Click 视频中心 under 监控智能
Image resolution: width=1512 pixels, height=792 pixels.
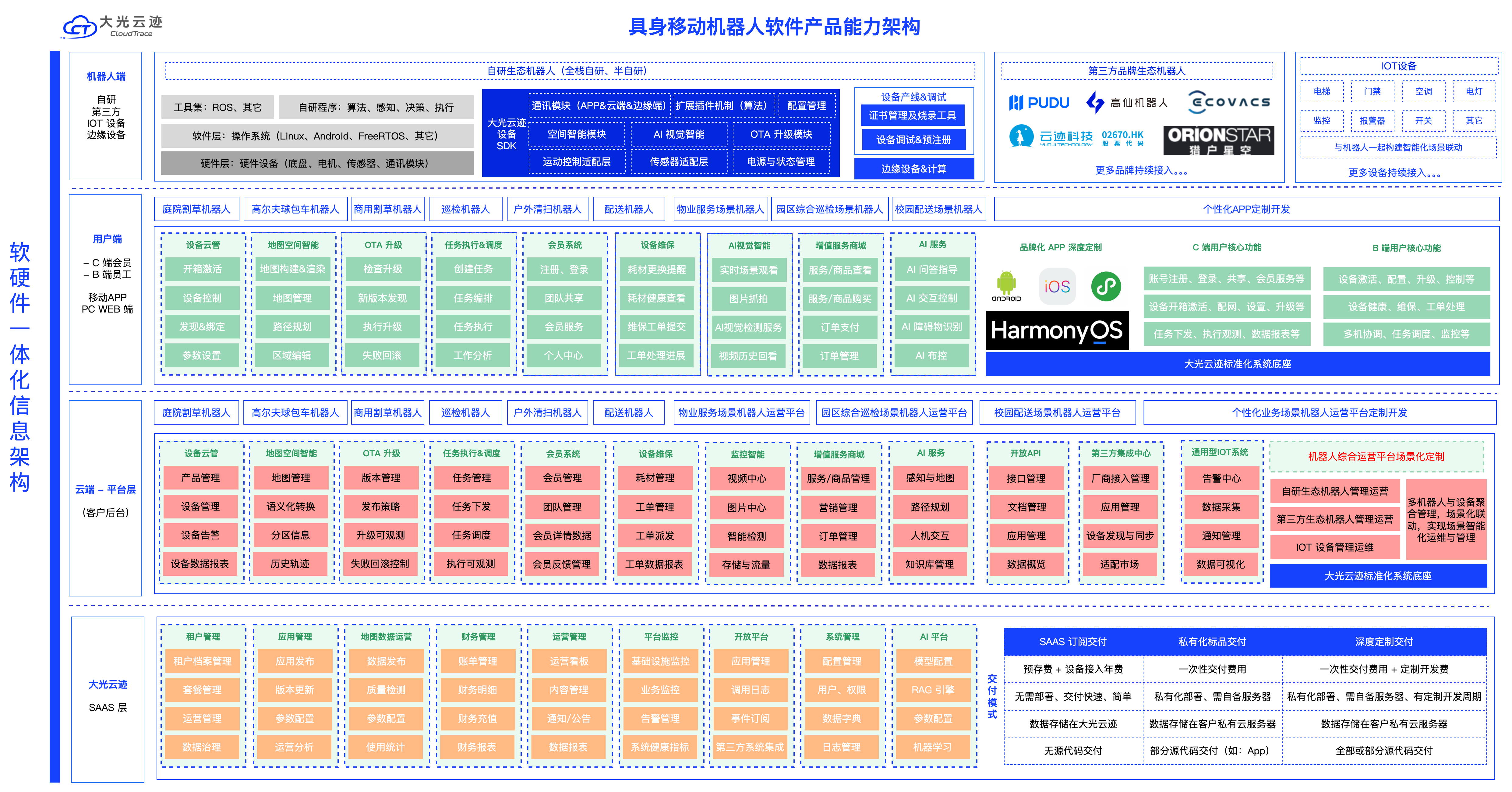pyautogui.click(x=747, y=479)
